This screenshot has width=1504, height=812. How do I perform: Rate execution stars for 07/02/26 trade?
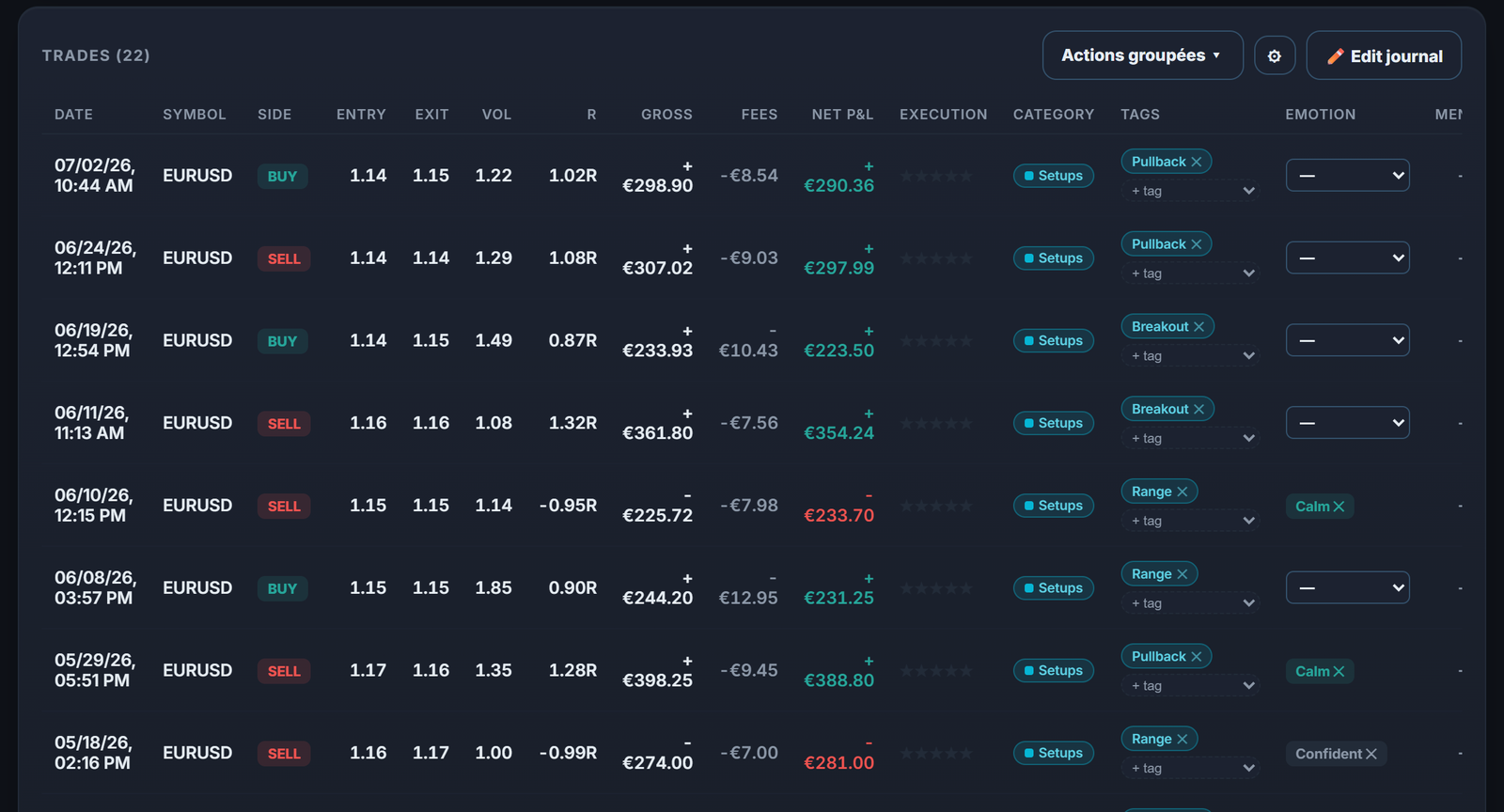coord(936,176)
